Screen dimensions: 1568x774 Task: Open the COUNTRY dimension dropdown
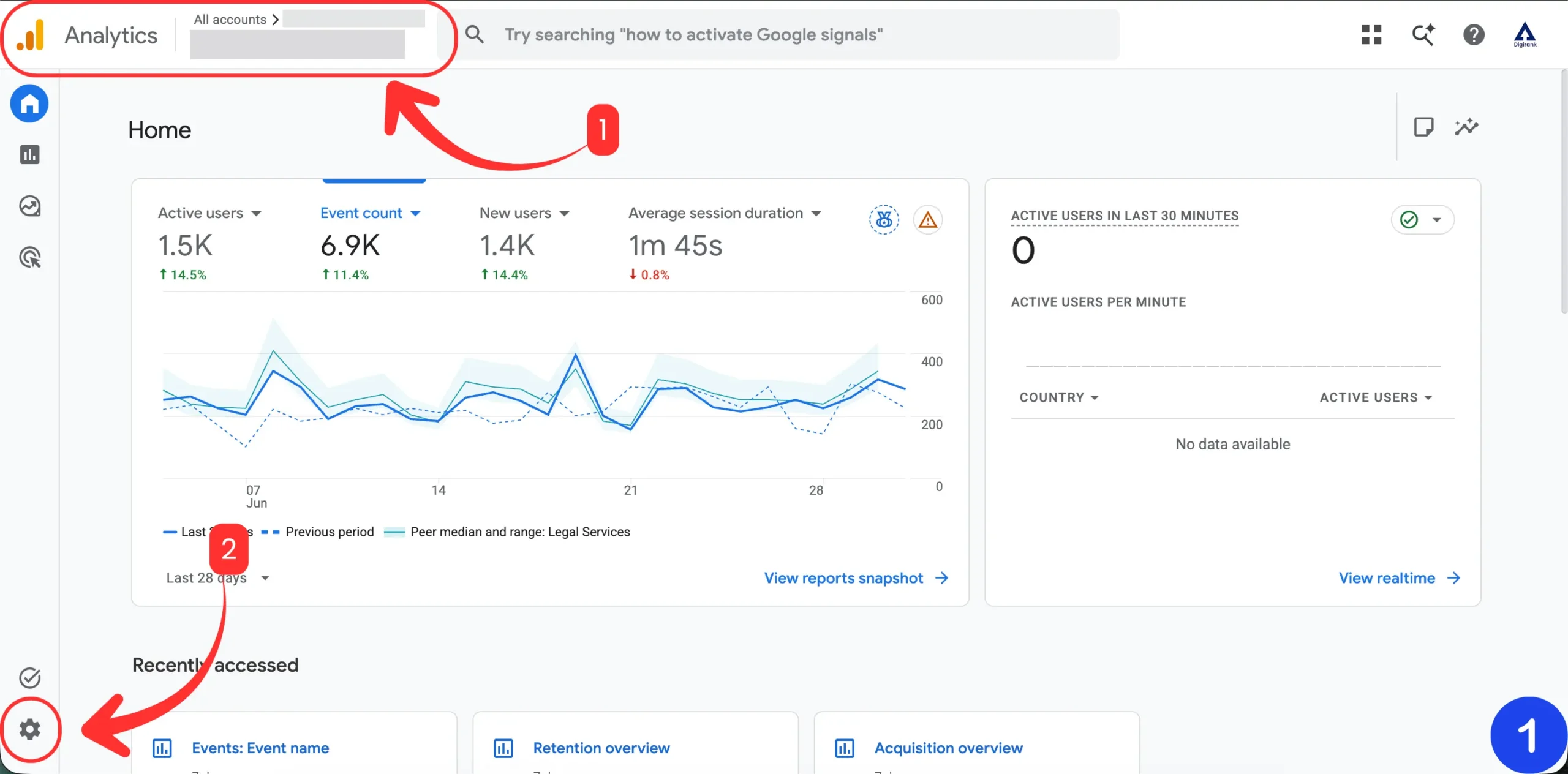pyautogui.click(x=1058, y=397)
